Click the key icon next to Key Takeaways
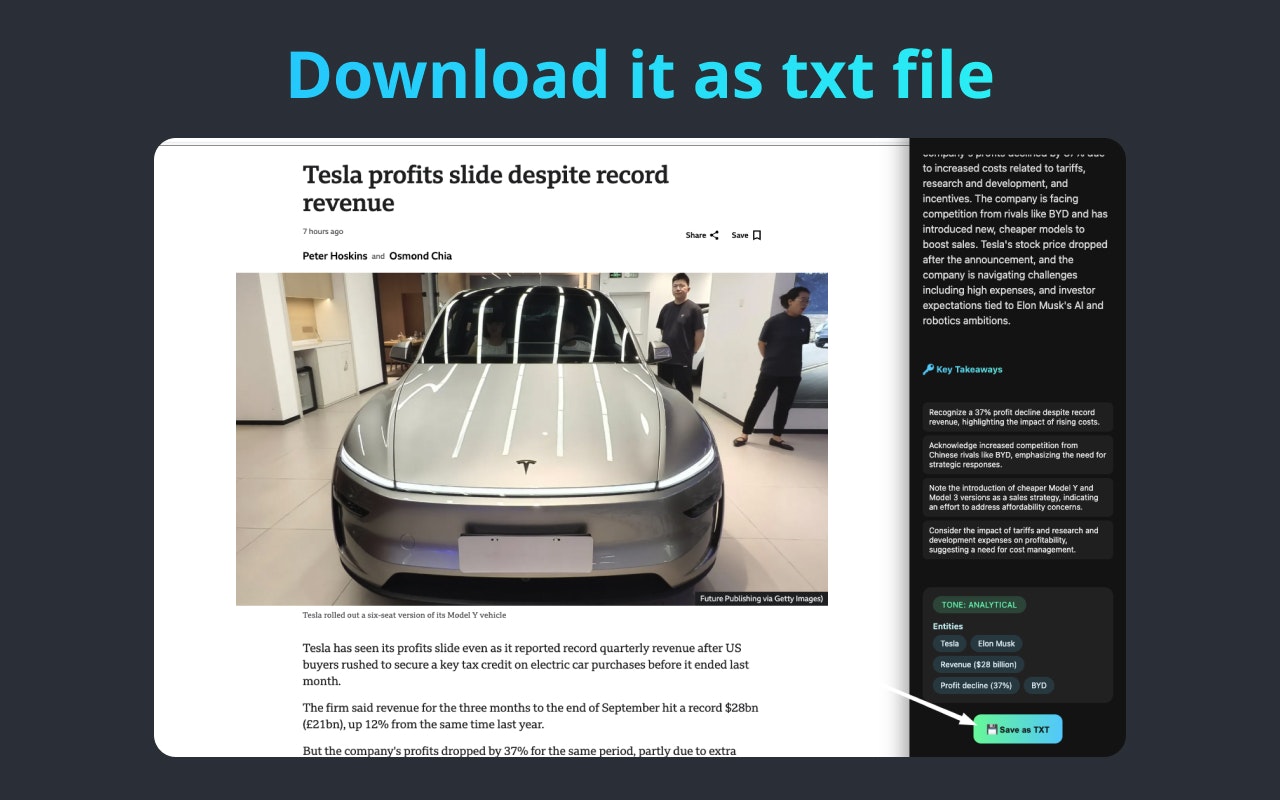This screenshot has width=1280, height=800. (x=927, y=369)
